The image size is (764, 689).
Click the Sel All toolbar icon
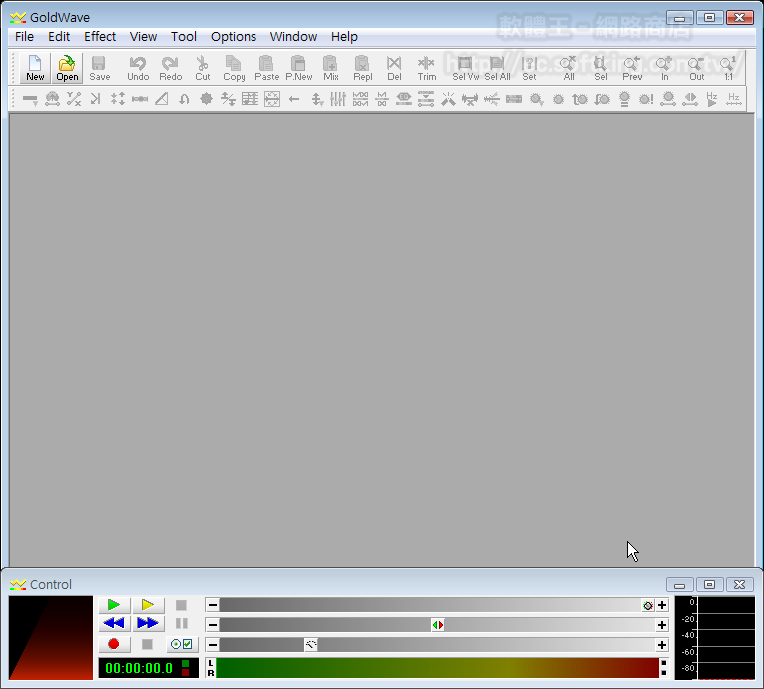tap(497, 68)
